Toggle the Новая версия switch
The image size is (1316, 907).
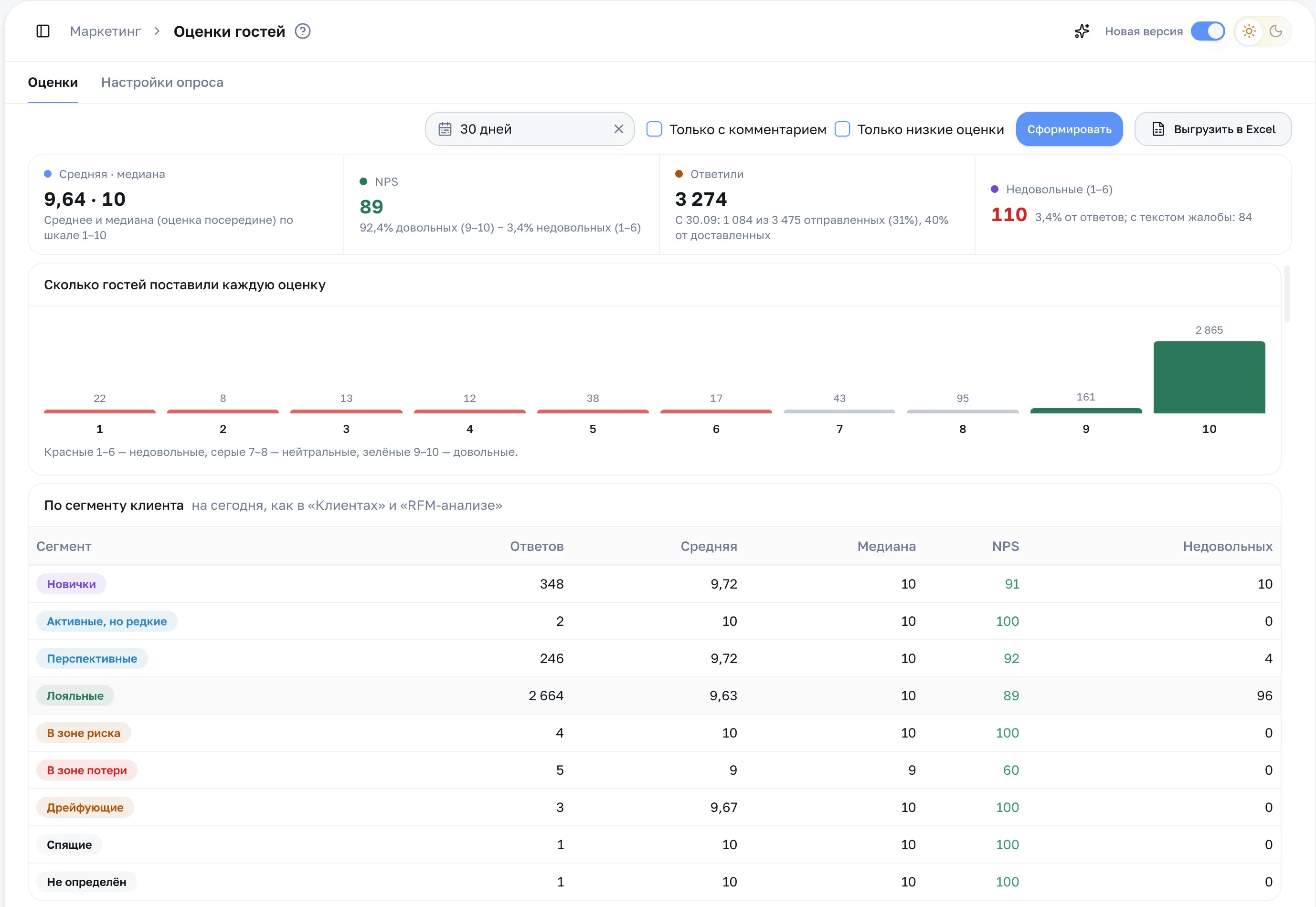1208,31
